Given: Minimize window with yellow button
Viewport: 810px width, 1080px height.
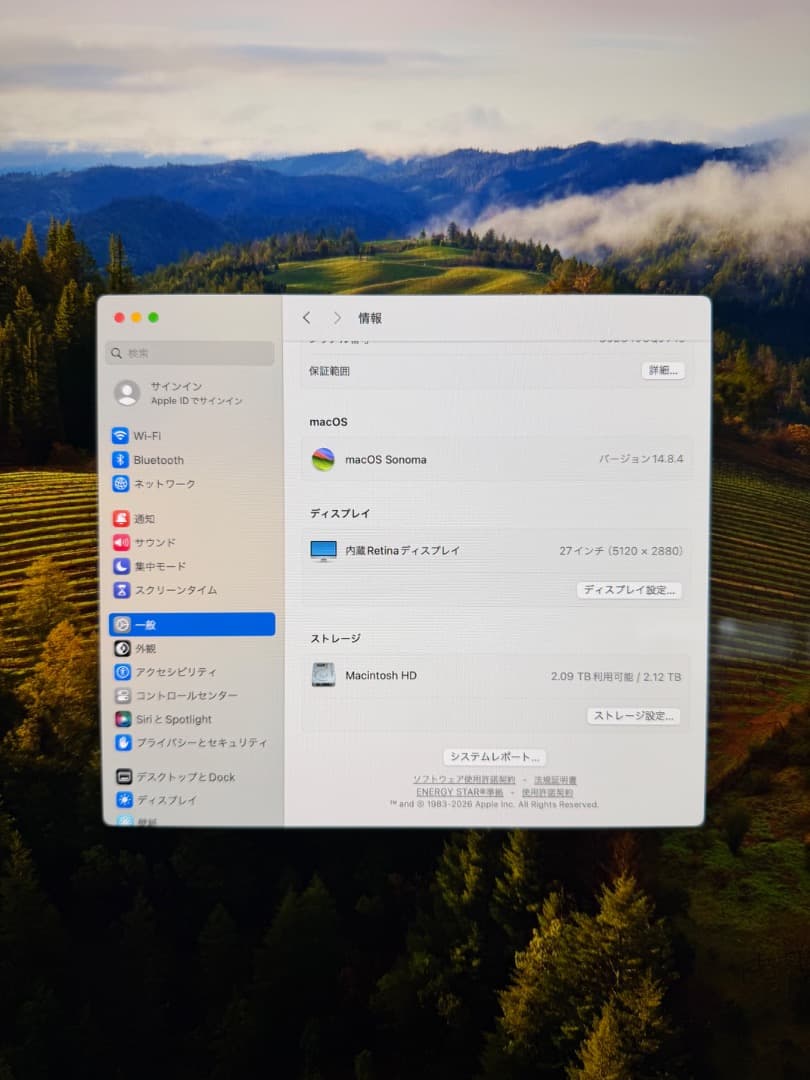Looking at the screenshot, I should click(x=136, y=317).
